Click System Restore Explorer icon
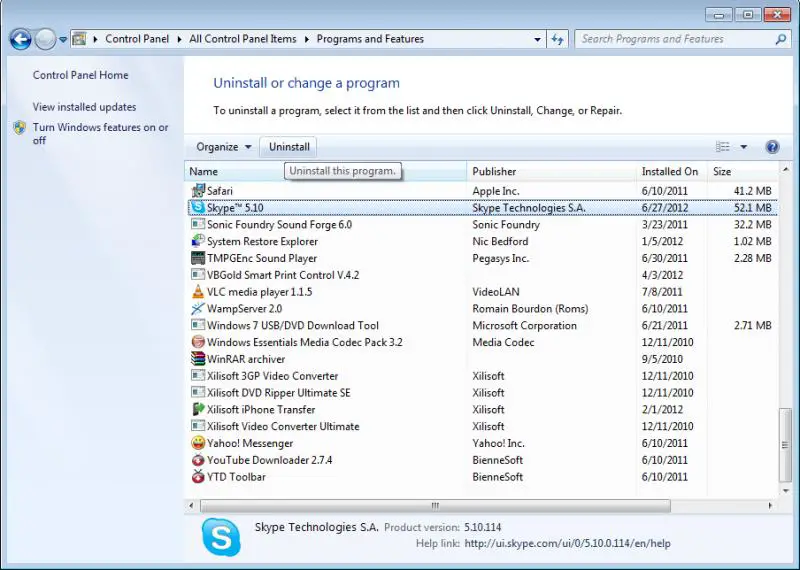Screen dimensions: 800x570 pos(198,241)
